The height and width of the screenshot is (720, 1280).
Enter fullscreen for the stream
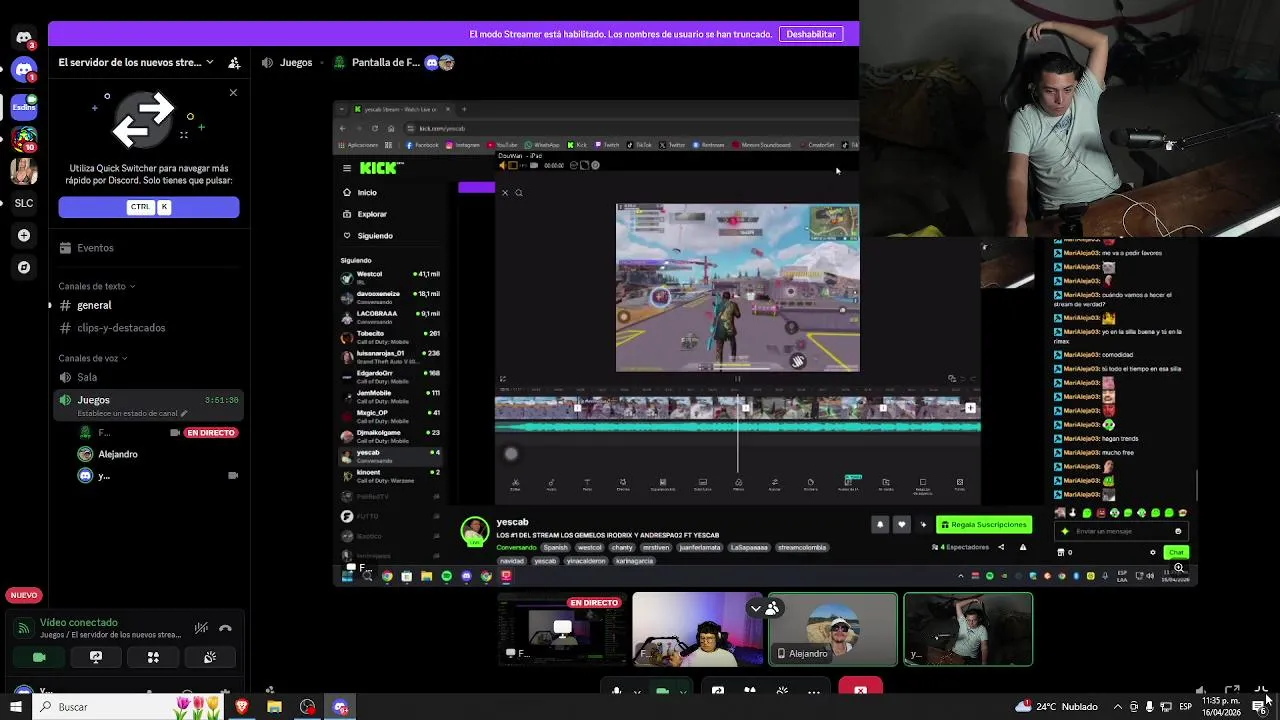[1261, 691]
